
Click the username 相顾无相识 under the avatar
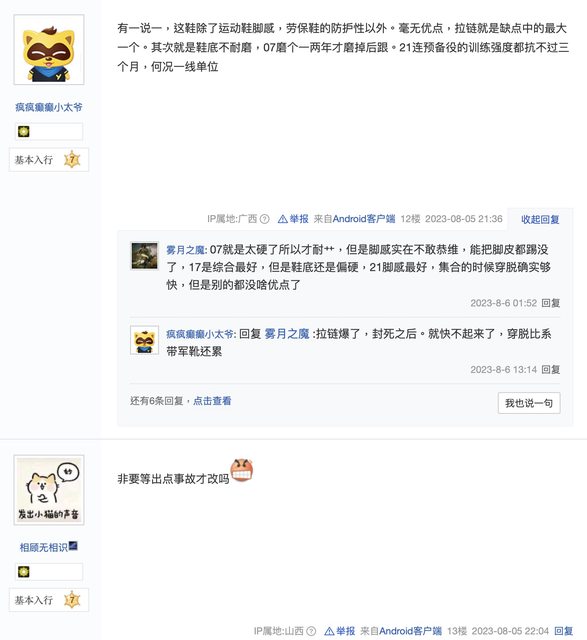tap(44, 547)
